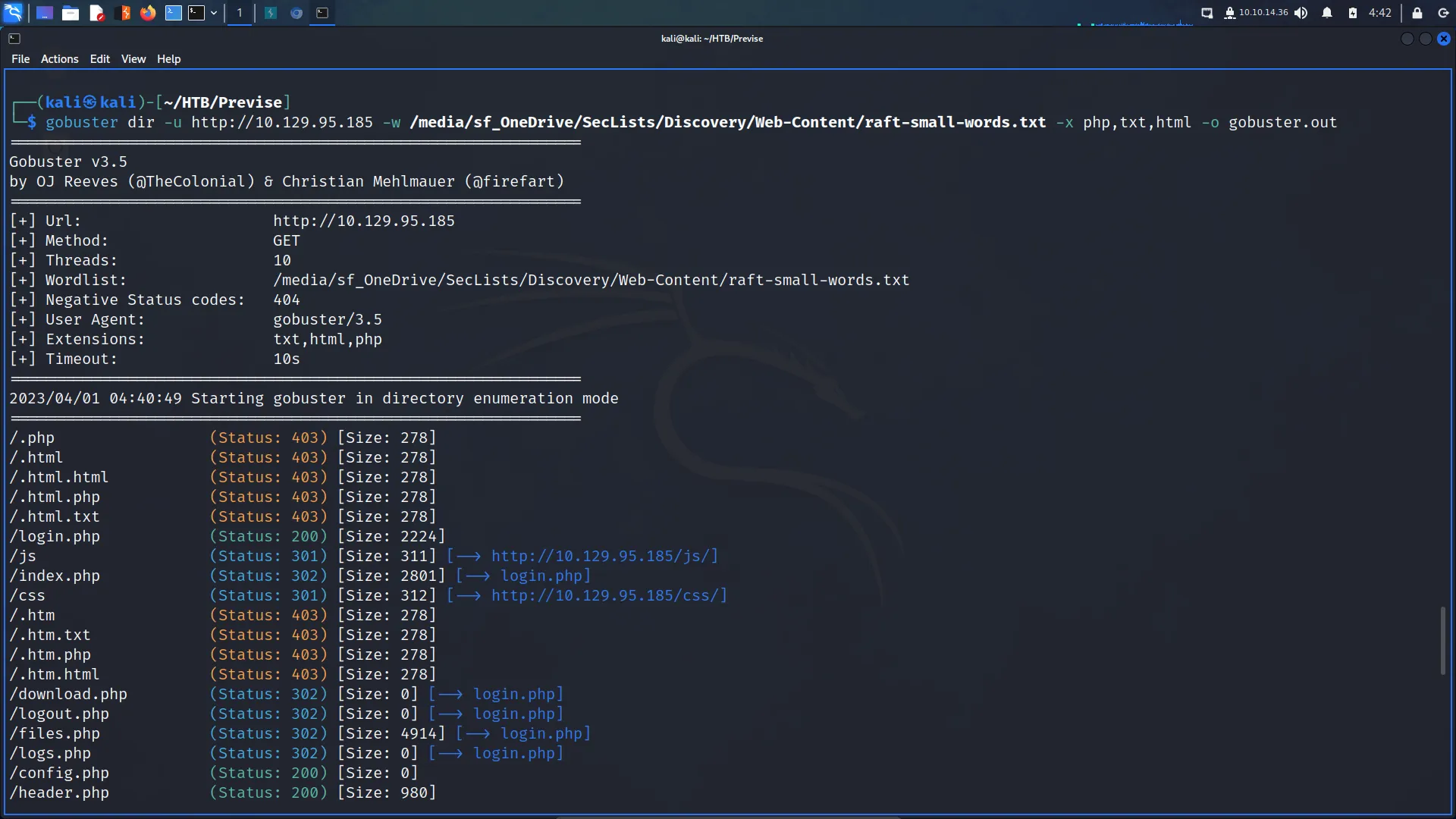Click the Url value http://10.129.95.185
1456x819 pixels.
(364, 221)
